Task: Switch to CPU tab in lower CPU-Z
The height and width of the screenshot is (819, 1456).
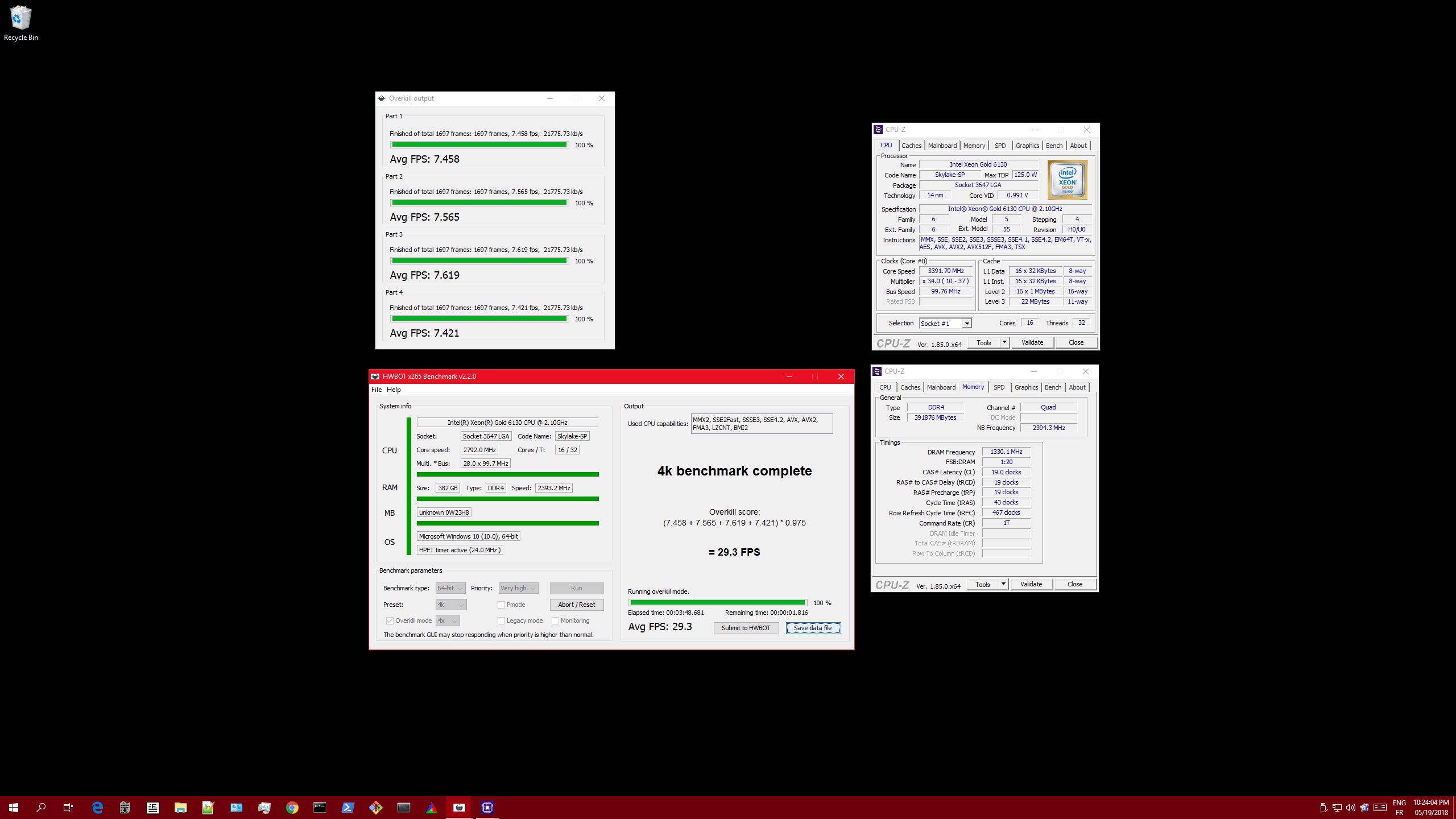Action: [885, 387]
